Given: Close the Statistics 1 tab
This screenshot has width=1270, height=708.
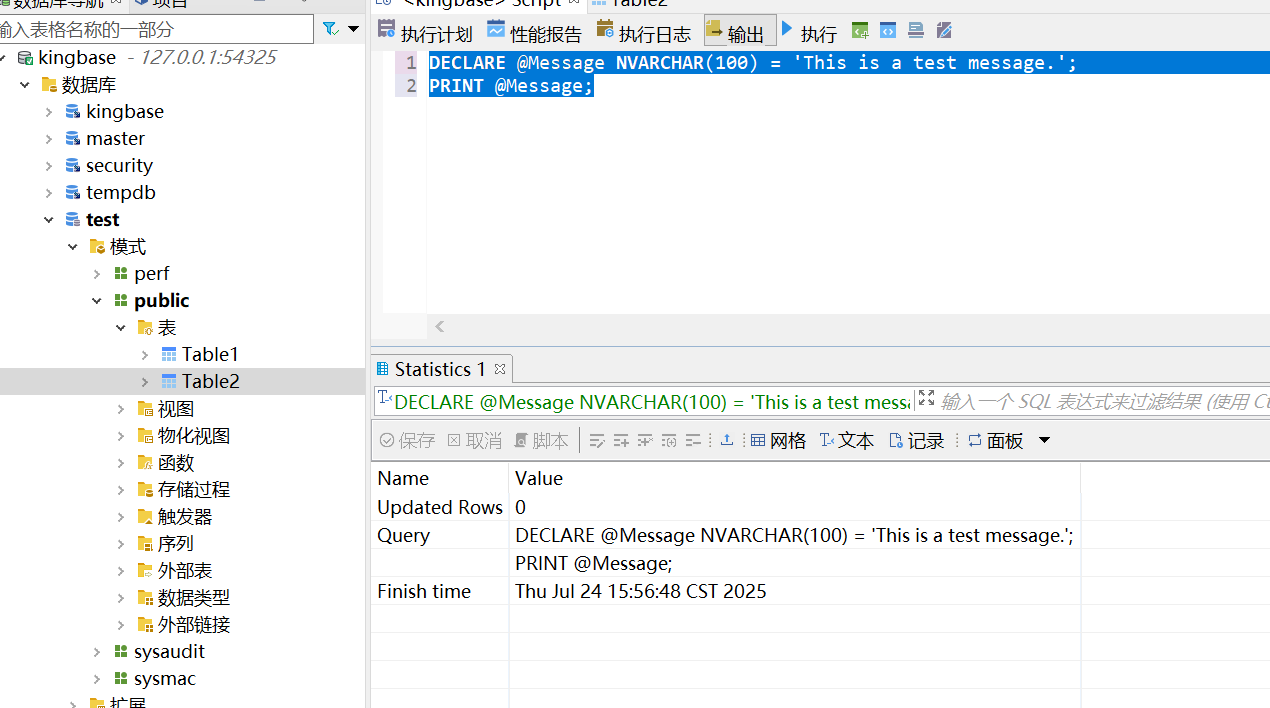Looking at the screenshot, I should [500, 369].
